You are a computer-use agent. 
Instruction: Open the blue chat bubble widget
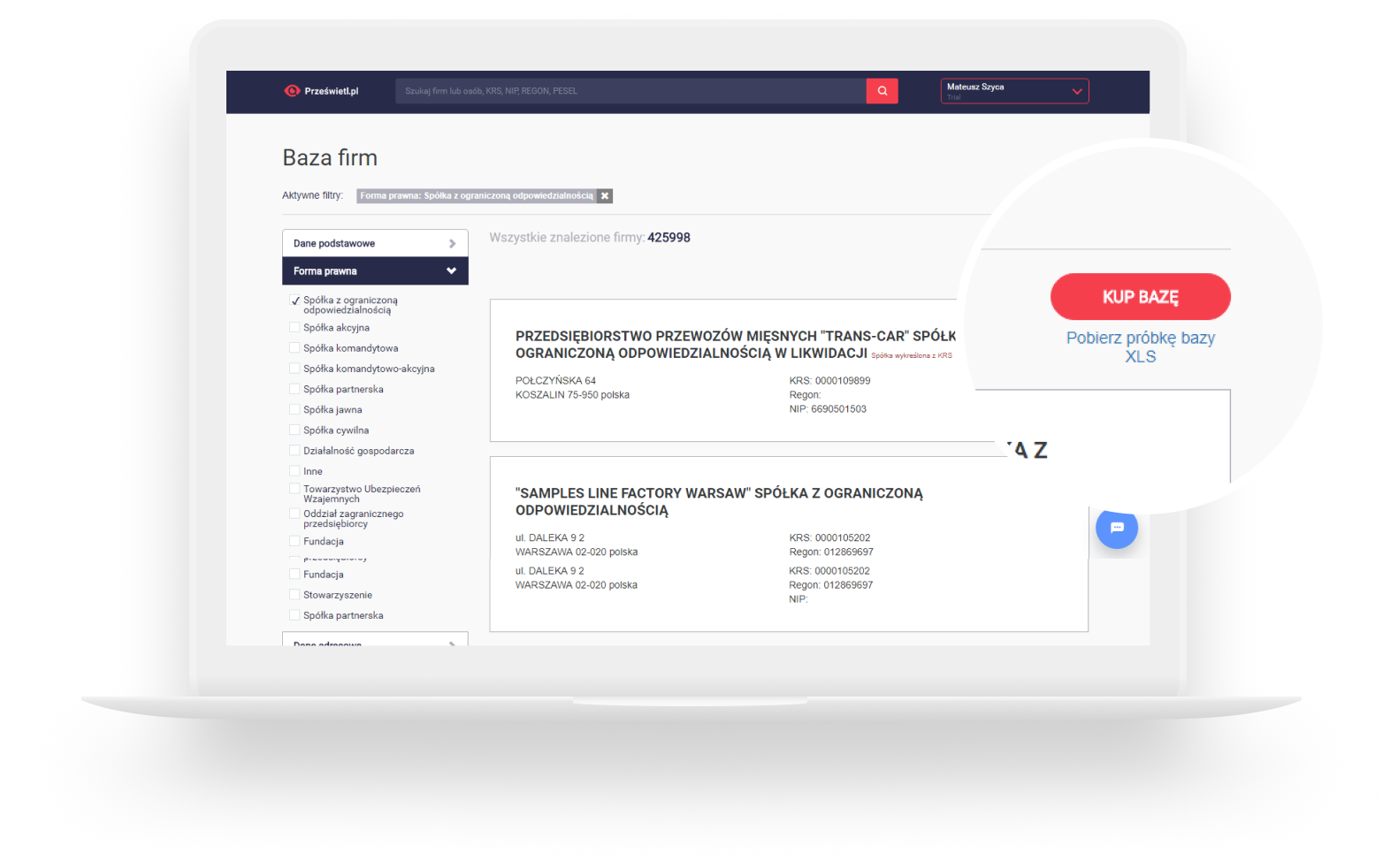(x=1116, y=528)
